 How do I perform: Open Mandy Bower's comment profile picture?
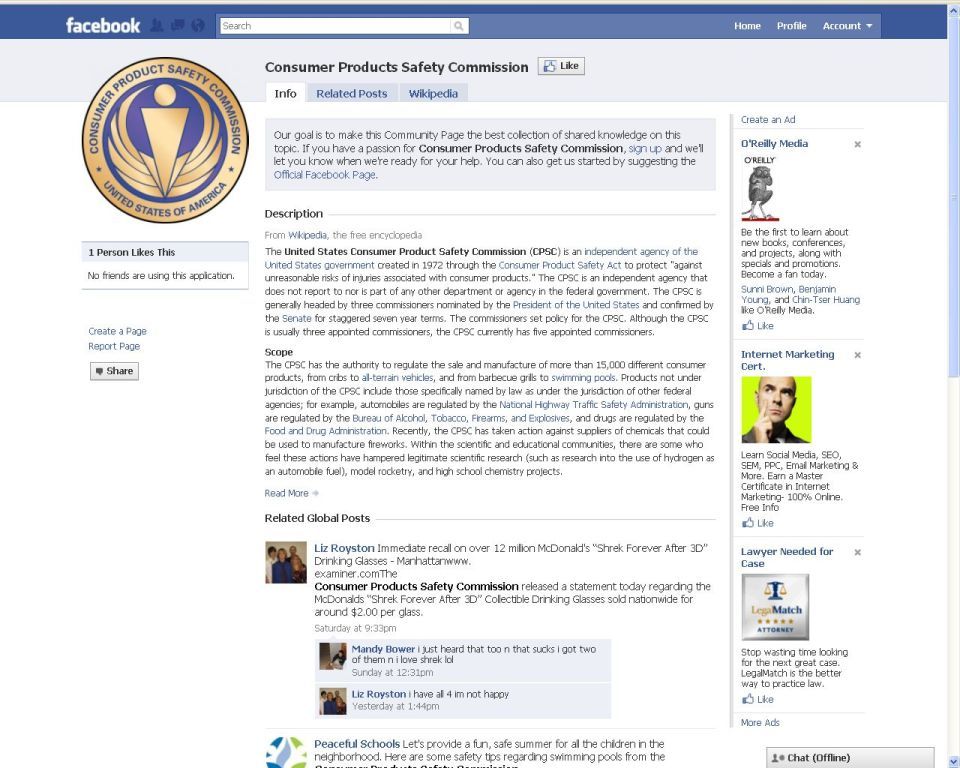[333, 657]
